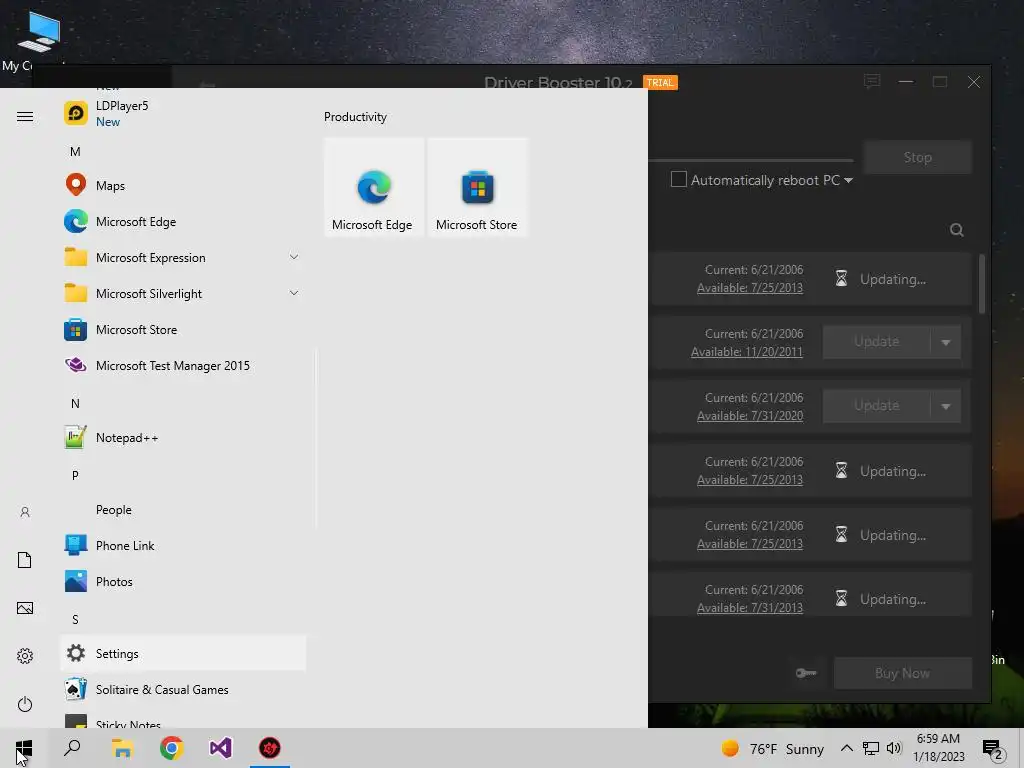Click Update for the 11/20/2011 driver

point(876,342)
